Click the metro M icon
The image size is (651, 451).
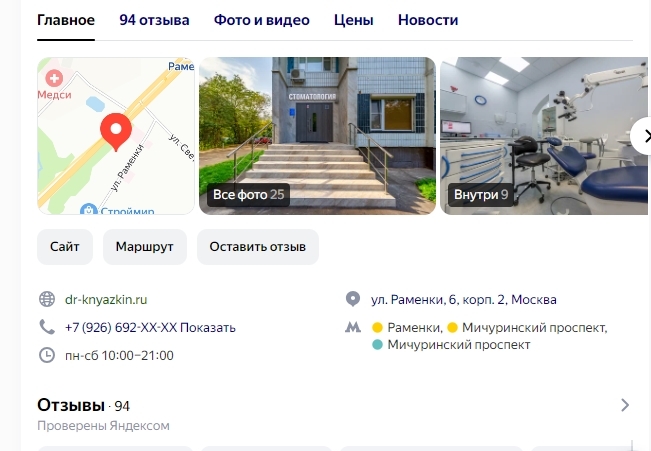point(353,328)
